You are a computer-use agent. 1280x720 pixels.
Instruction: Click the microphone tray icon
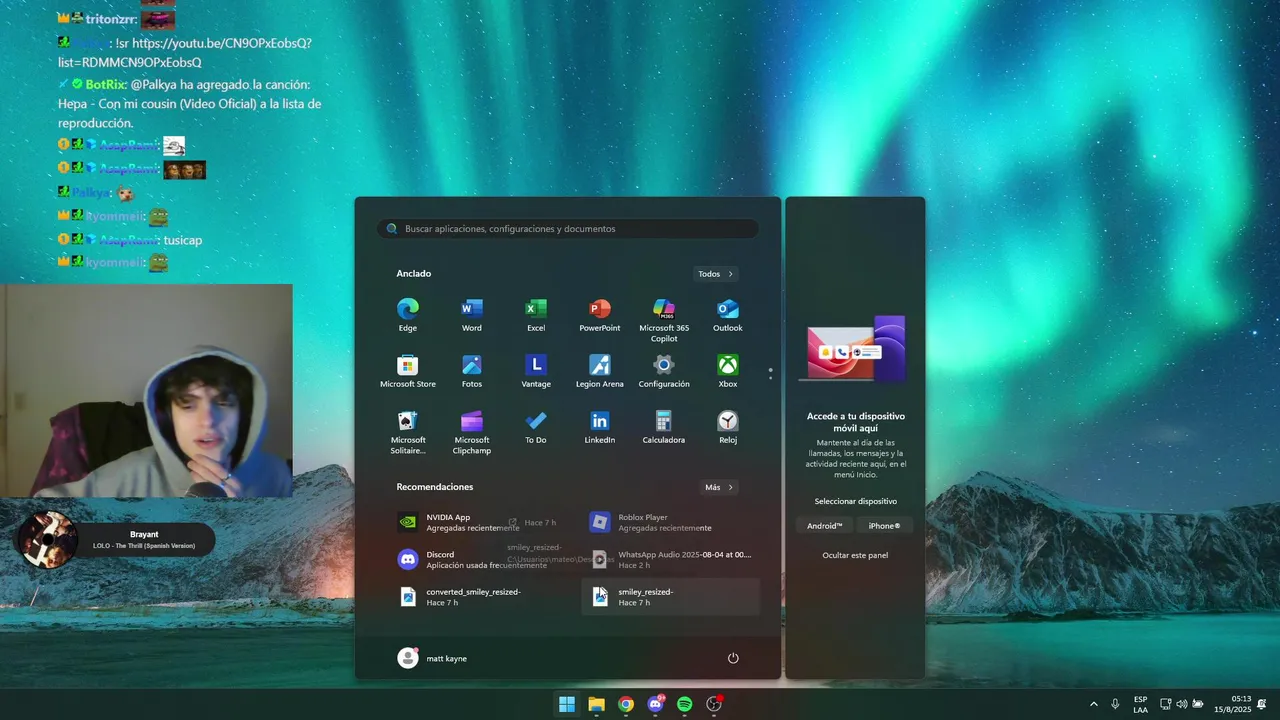click(1115, 704)
